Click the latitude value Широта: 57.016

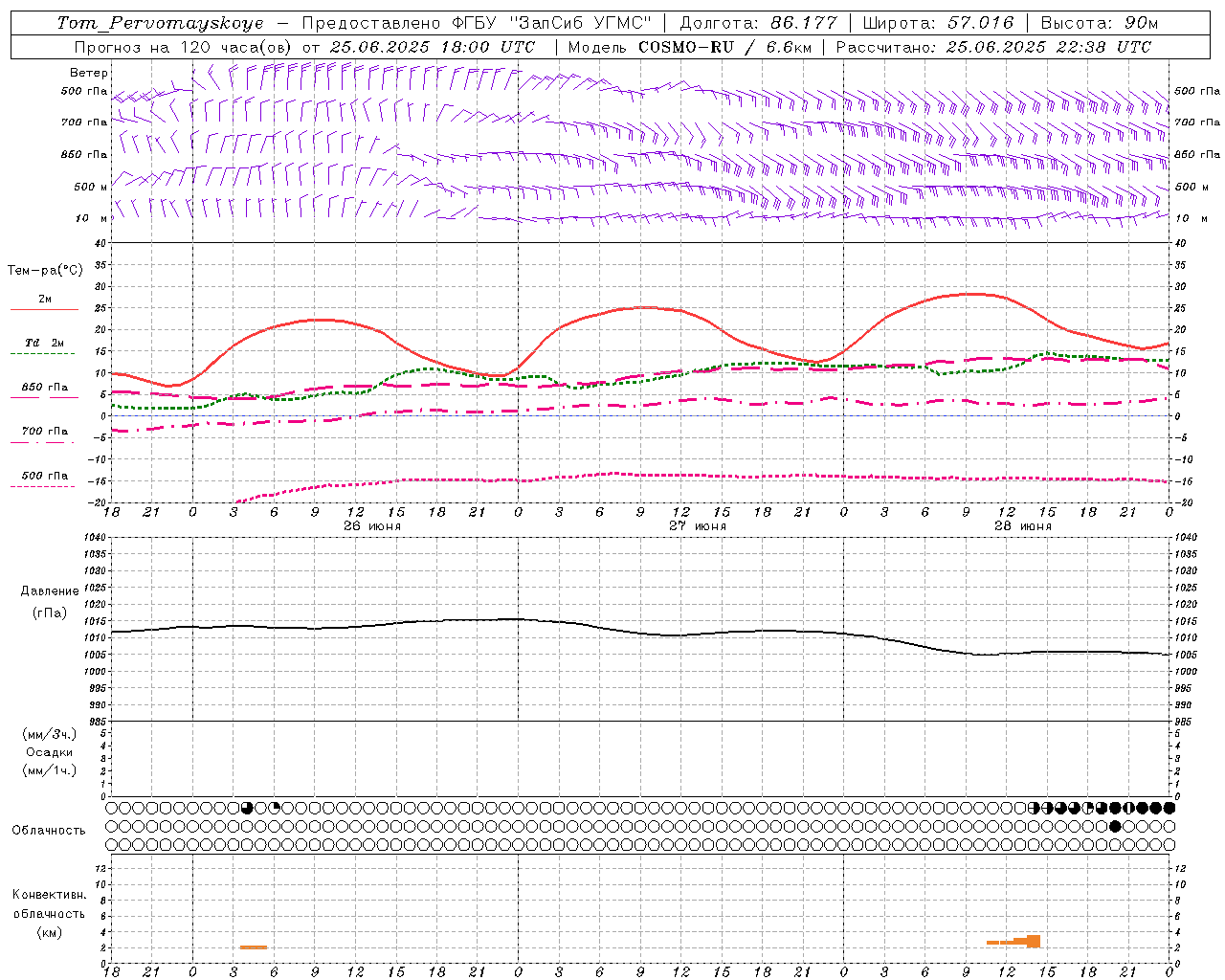[x=938, y=23]
